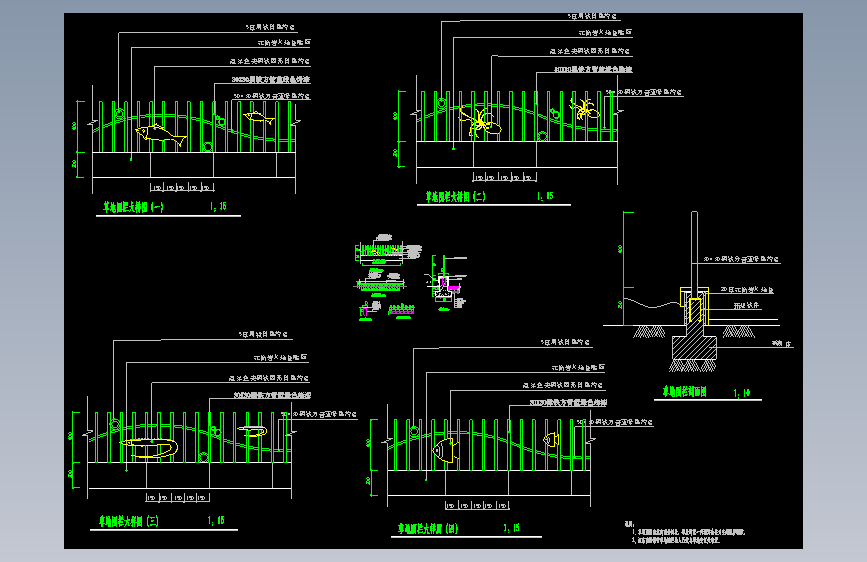Select the cyan vertical post in the section drawing

694,254
